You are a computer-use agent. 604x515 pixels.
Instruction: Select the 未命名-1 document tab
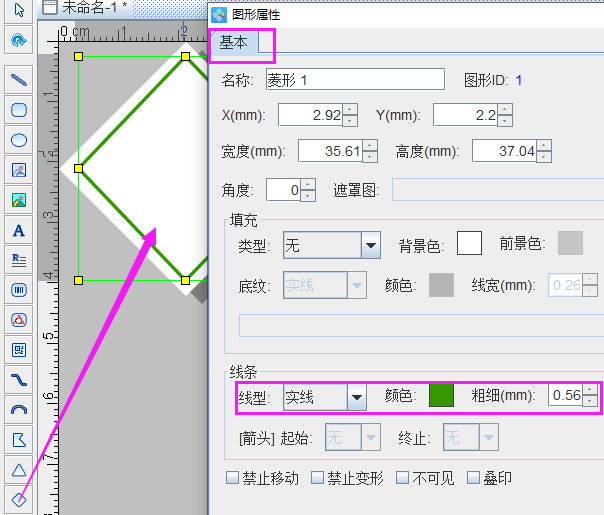[94, 7]
